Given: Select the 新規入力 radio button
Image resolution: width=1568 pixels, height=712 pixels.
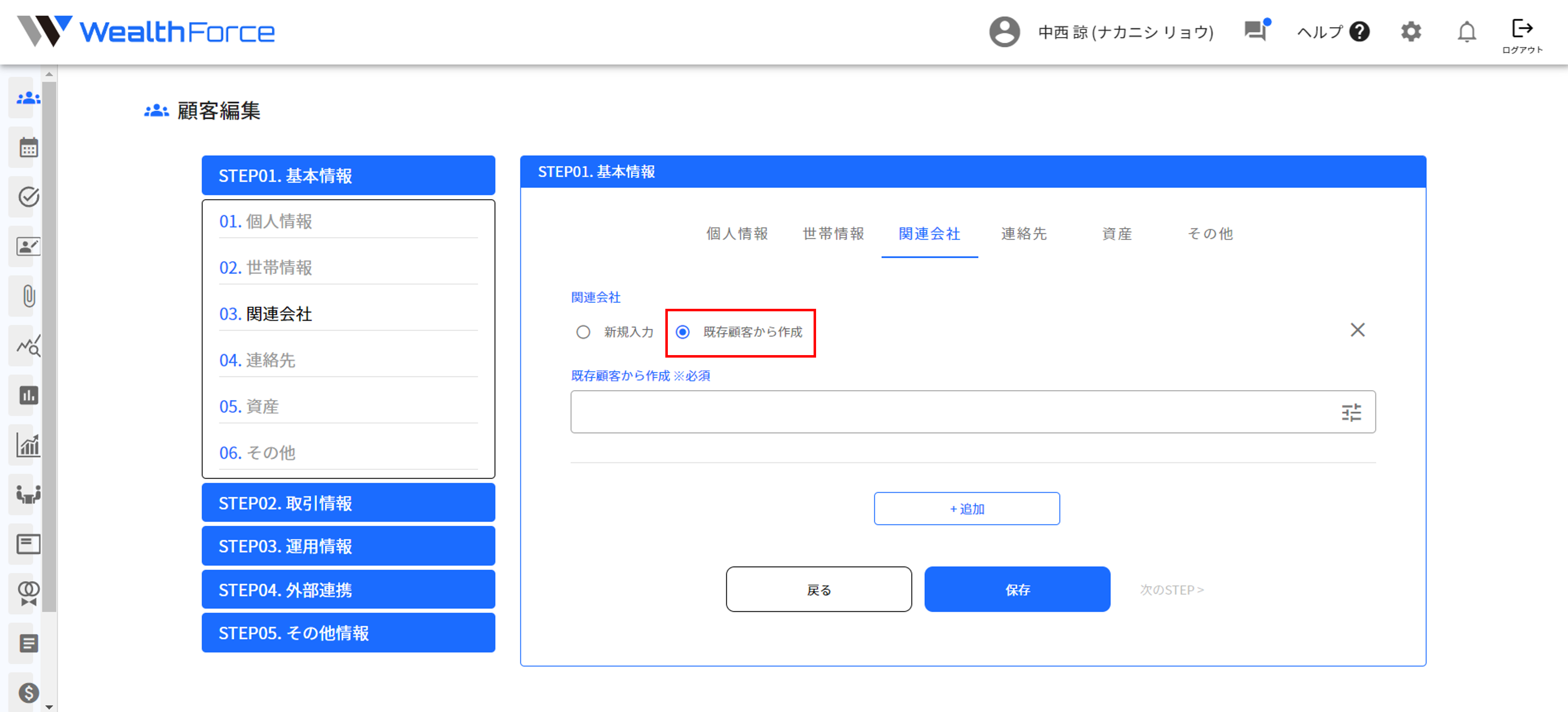Looking at the screenshot, I should (x=583, y=332).
